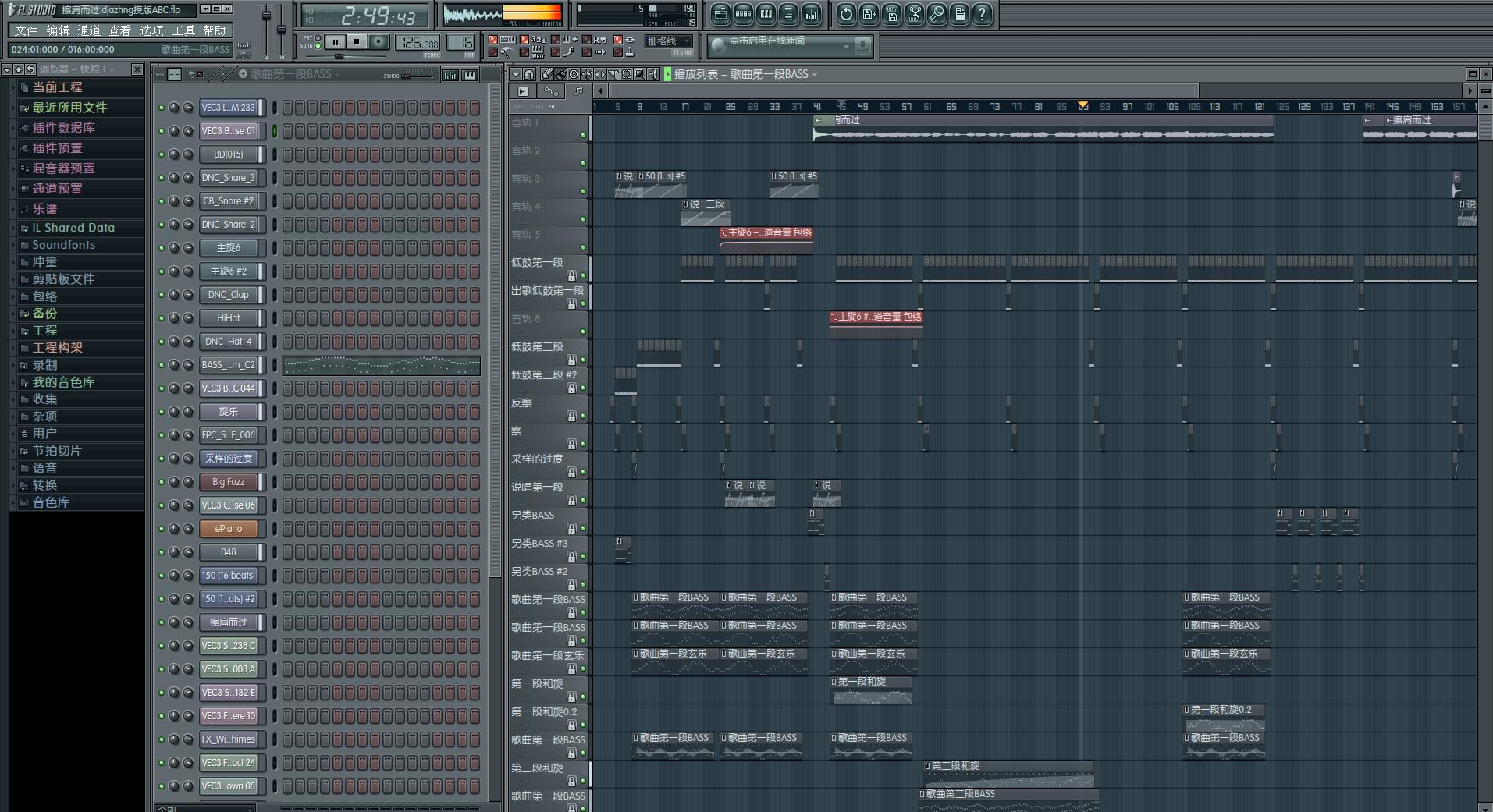Click the save new version icon
The width and height of the screenshot is (1493, 812).
869,13
